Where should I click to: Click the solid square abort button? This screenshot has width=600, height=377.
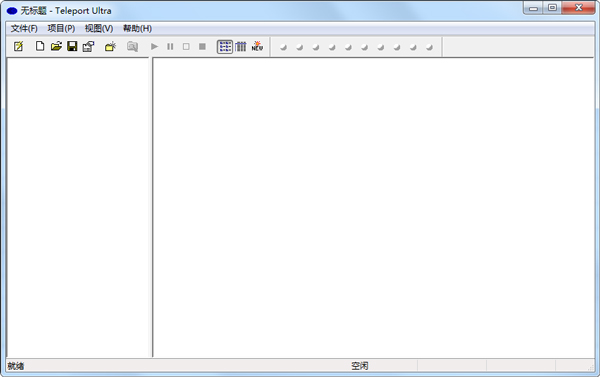[202, 46]
